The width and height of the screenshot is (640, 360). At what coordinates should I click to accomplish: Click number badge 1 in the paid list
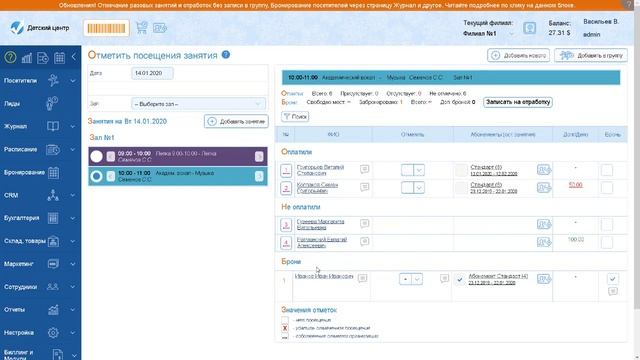(286, 170)
